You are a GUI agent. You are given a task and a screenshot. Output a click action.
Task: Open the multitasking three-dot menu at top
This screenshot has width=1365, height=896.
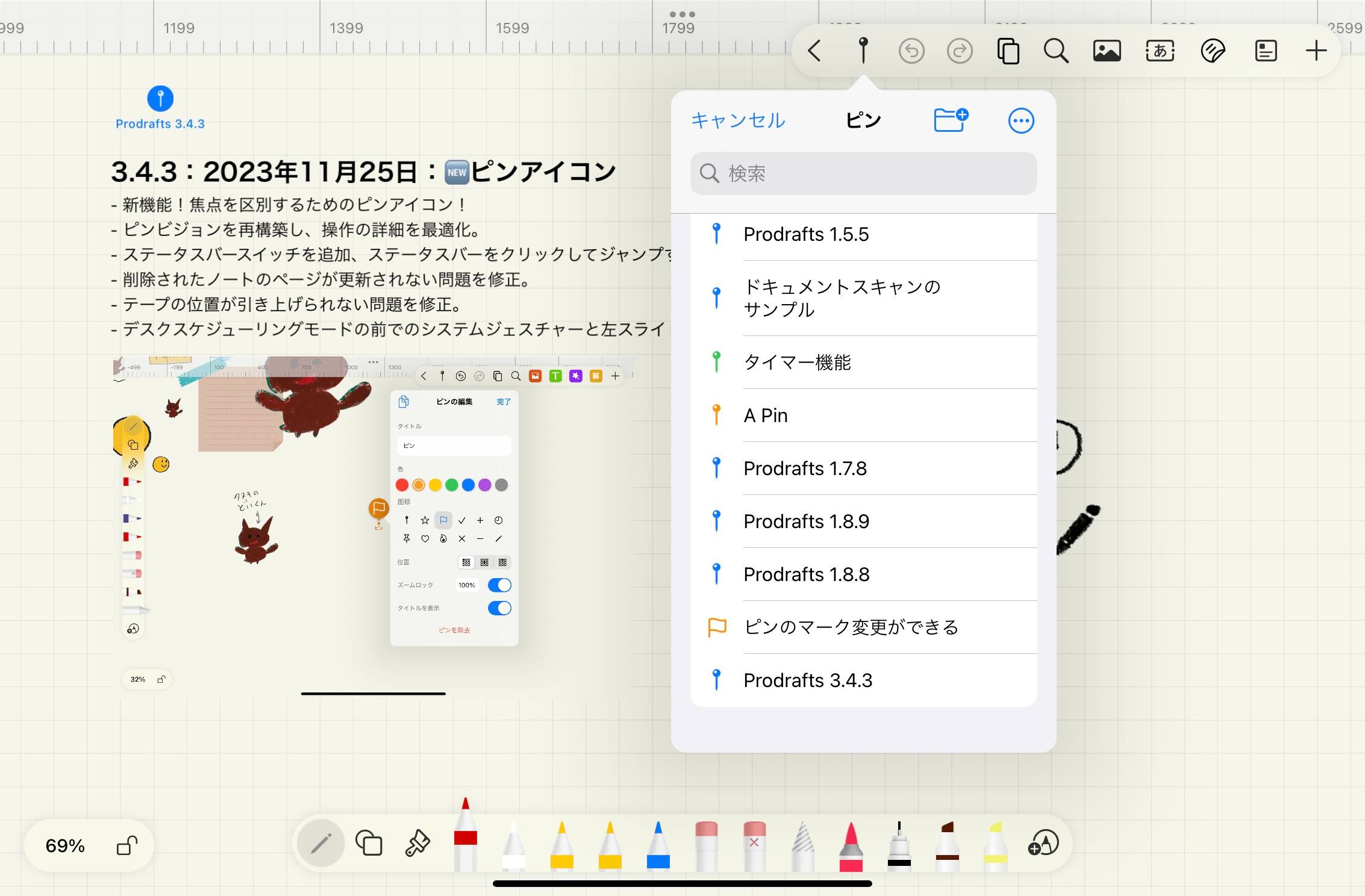(682, 14)
